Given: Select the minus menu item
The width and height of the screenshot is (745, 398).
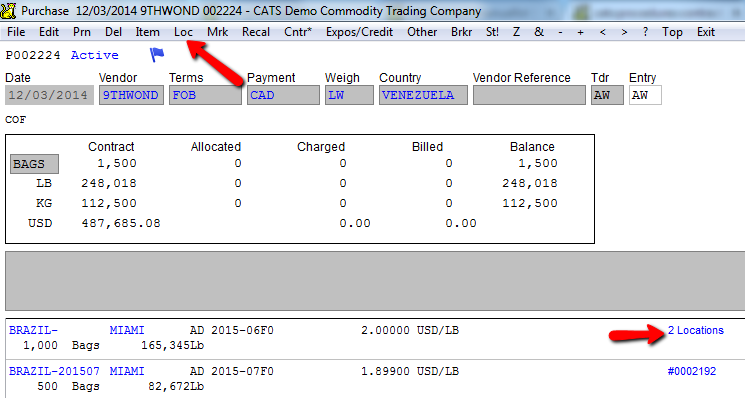Looking at the screenshot, I should click(561, 32).
